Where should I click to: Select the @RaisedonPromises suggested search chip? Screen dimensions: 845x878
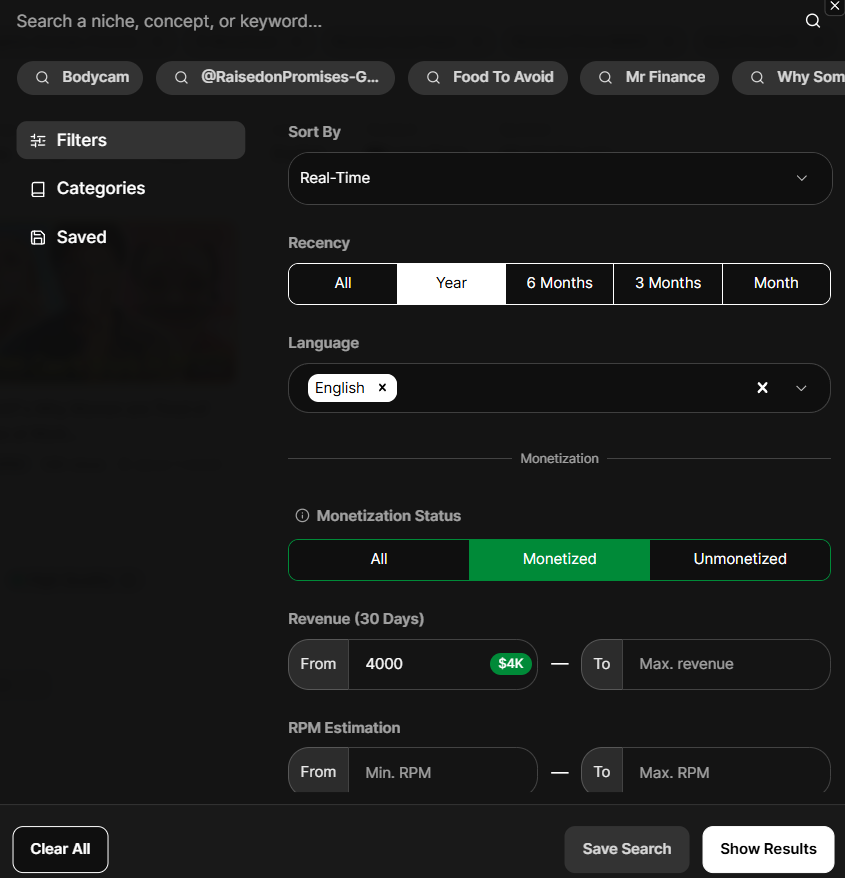(276, 77)
